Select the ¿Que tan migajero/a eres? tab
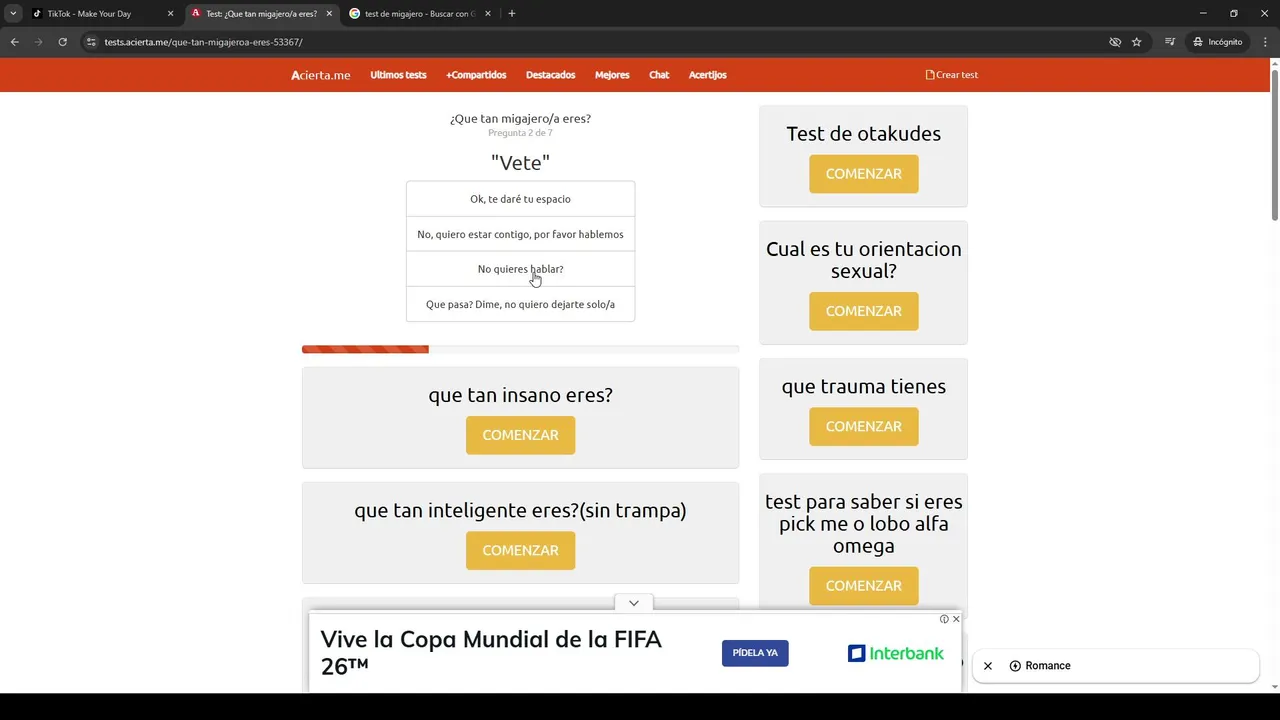Viewport: 1280px width, 720px height. [261, 14]
